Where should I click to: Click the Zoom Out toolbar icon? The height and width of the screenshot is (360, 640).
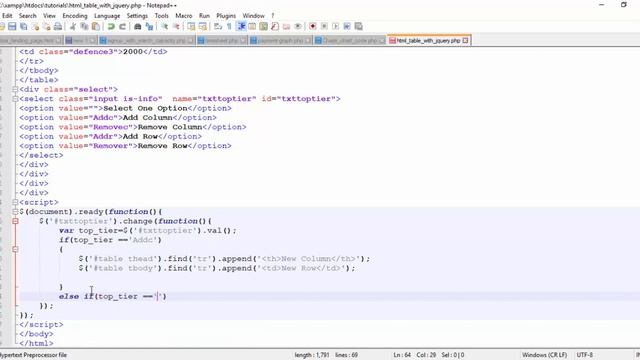coord(176,27)
